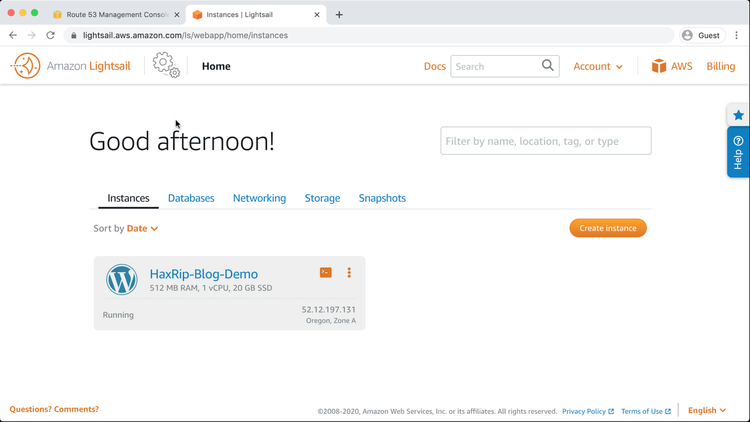The height and width of the screenshot is (422, 750).
Task: Open the Help side panel
Action: pyautogui.click(x=738, y=152)
